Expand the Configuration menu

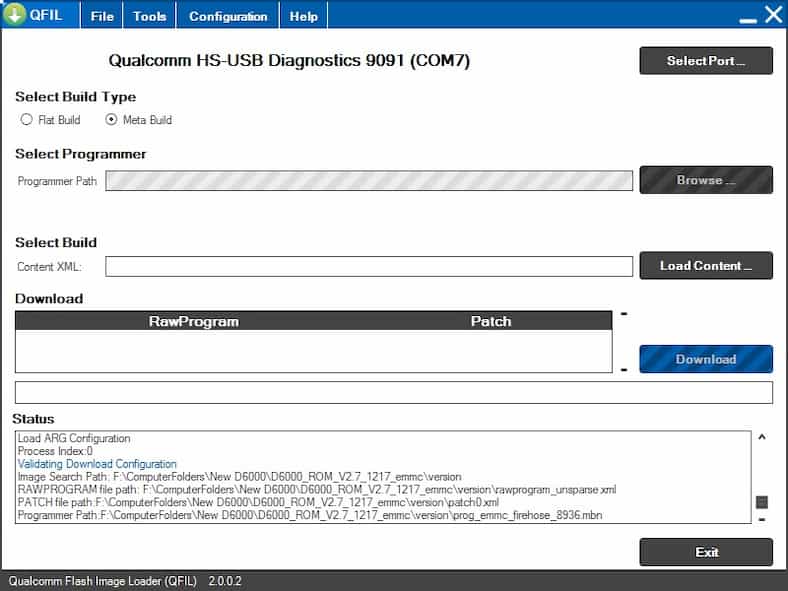228,16
